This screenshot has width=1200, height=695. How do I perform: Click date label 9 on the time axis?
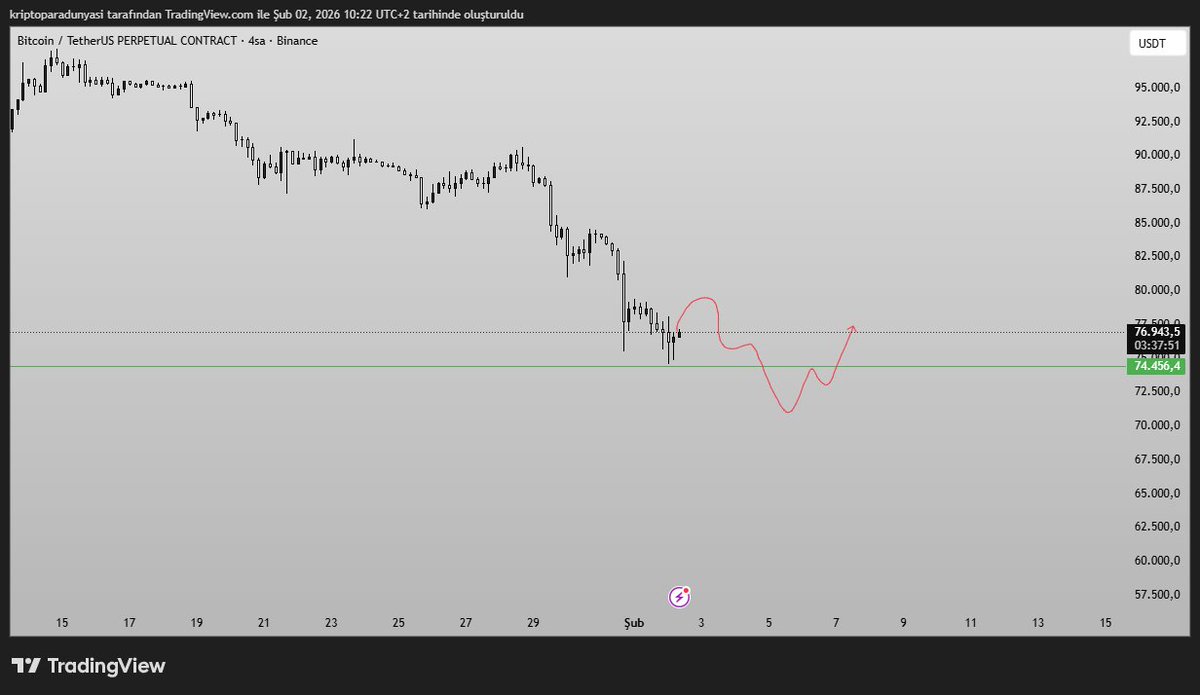(903, 623)
